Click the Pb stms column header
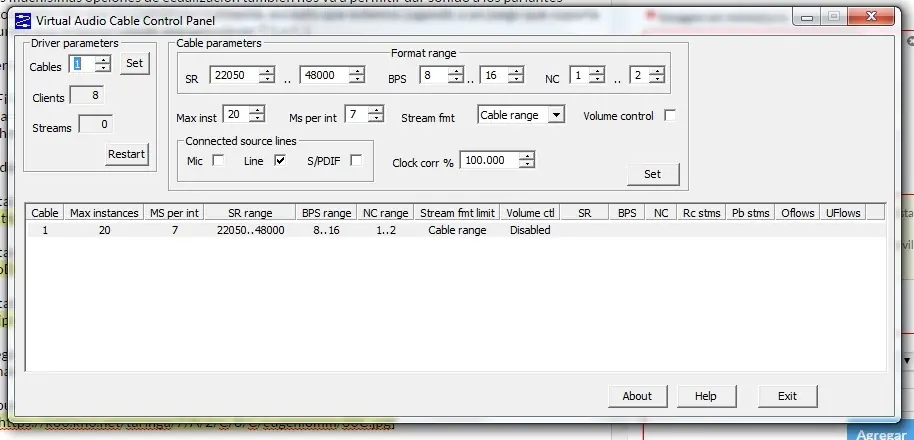Image resolution: width=914 pixels, height=440 pixels. point(751,213)
